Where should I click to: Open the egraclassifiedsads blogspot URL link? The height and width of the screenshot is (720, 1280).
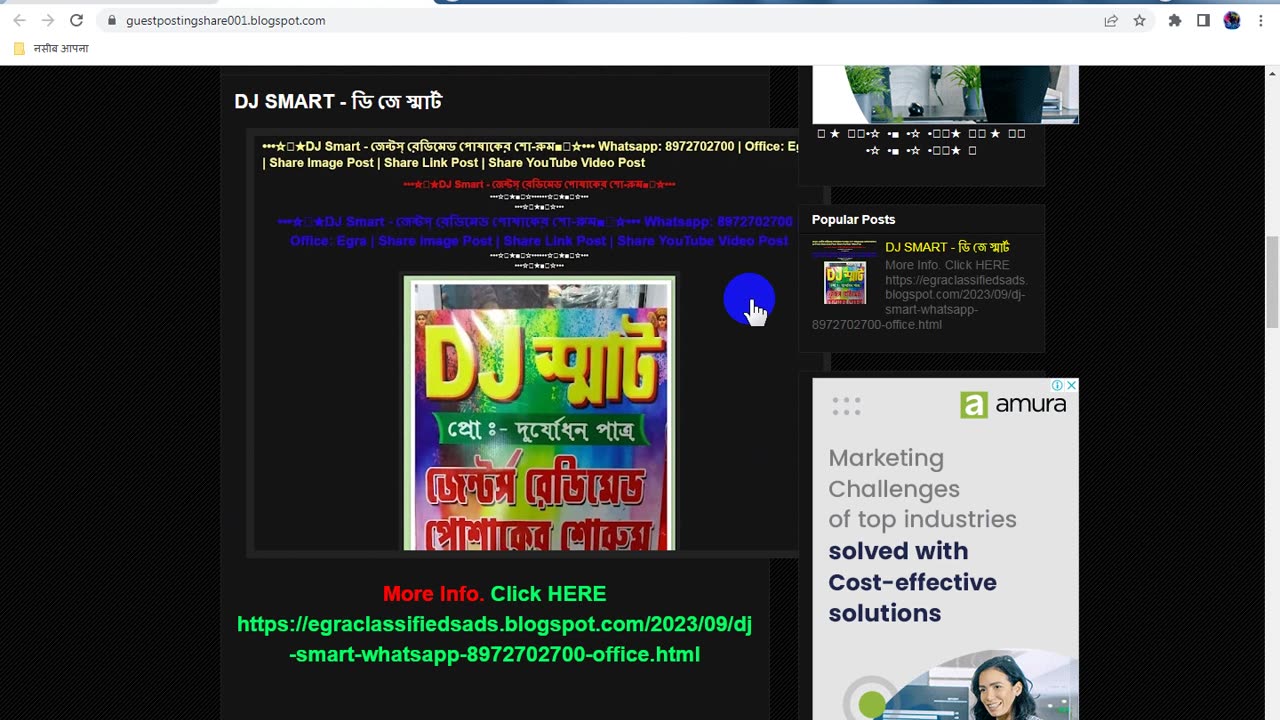click(x=494, y=639)
